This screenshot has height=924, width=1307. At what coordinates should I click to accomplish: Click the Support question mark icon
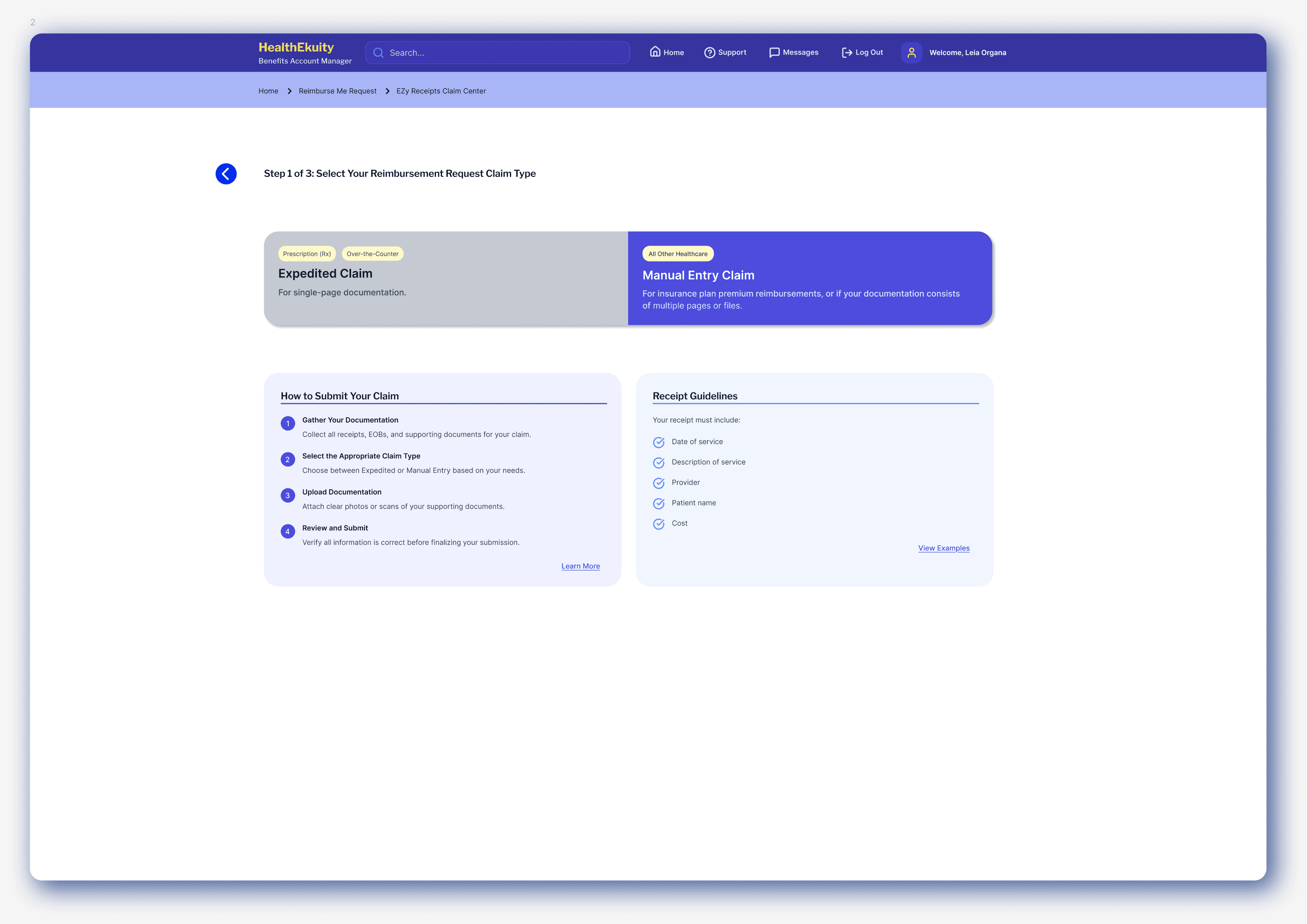[709, 52]
